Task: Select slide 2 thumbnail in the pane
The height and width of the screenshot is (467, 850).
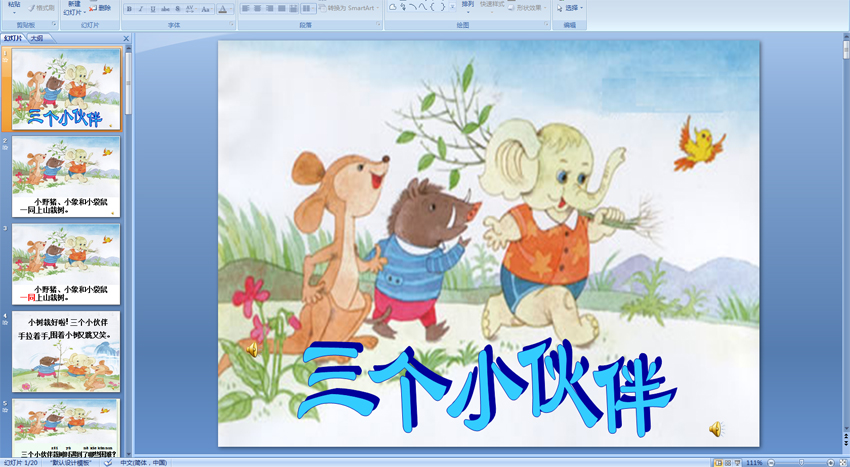Action: point(66,176)
